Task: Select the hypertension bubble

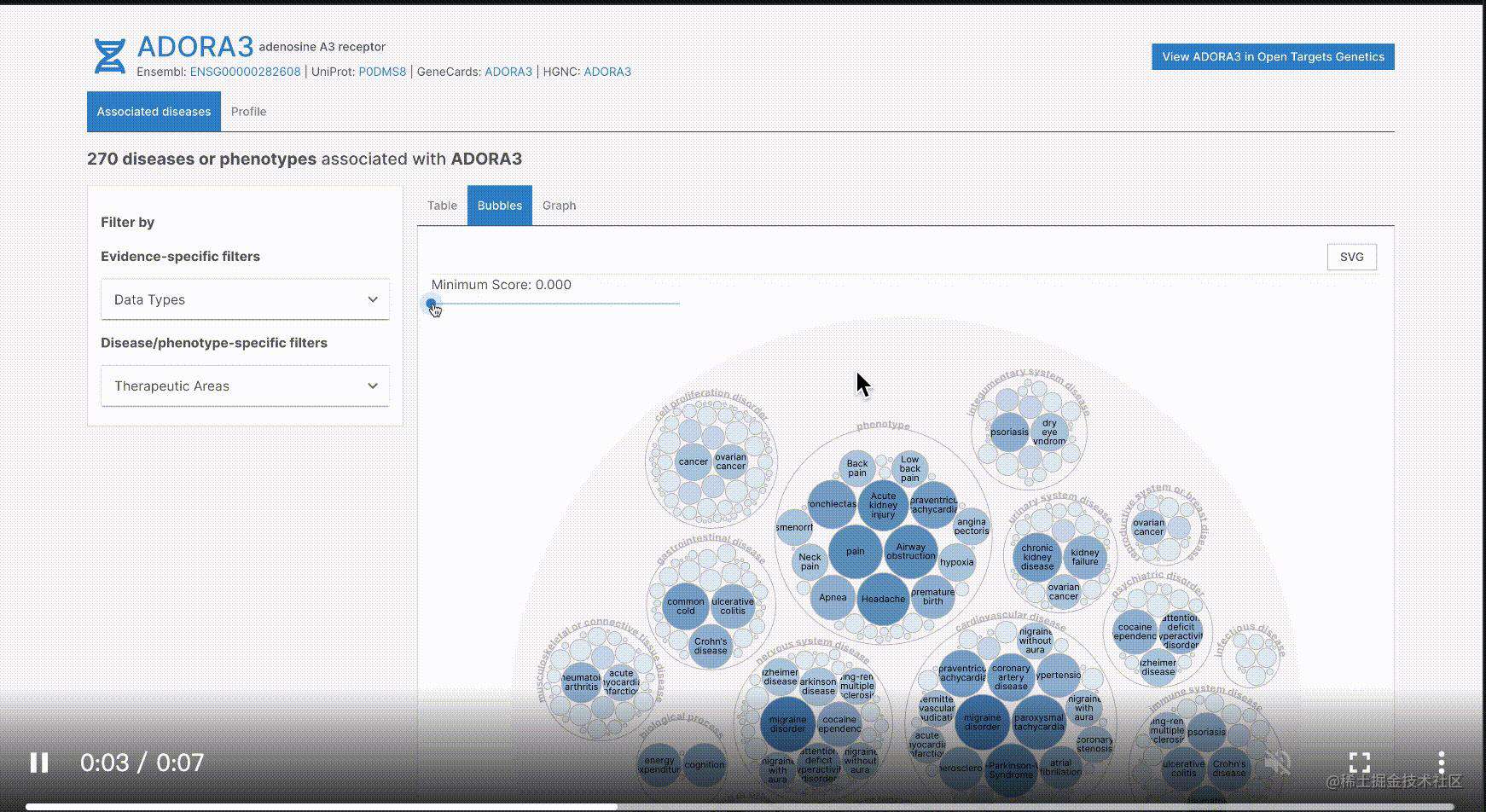Action: [1058, 675]
